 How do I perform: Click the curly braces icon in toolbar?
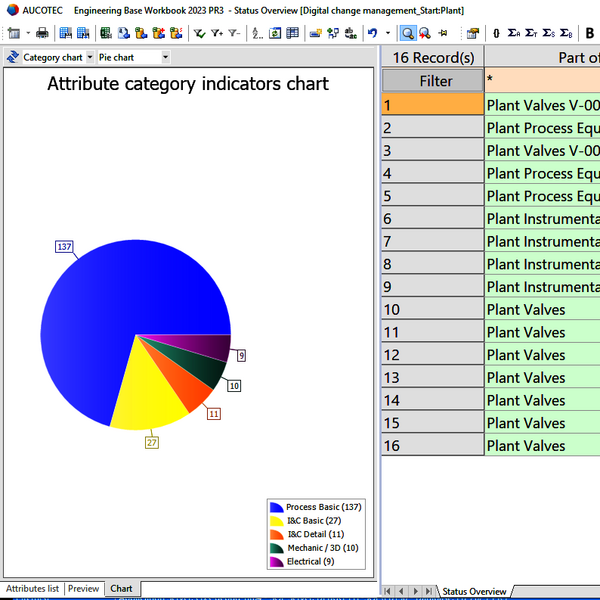click(x=496, y=33)
